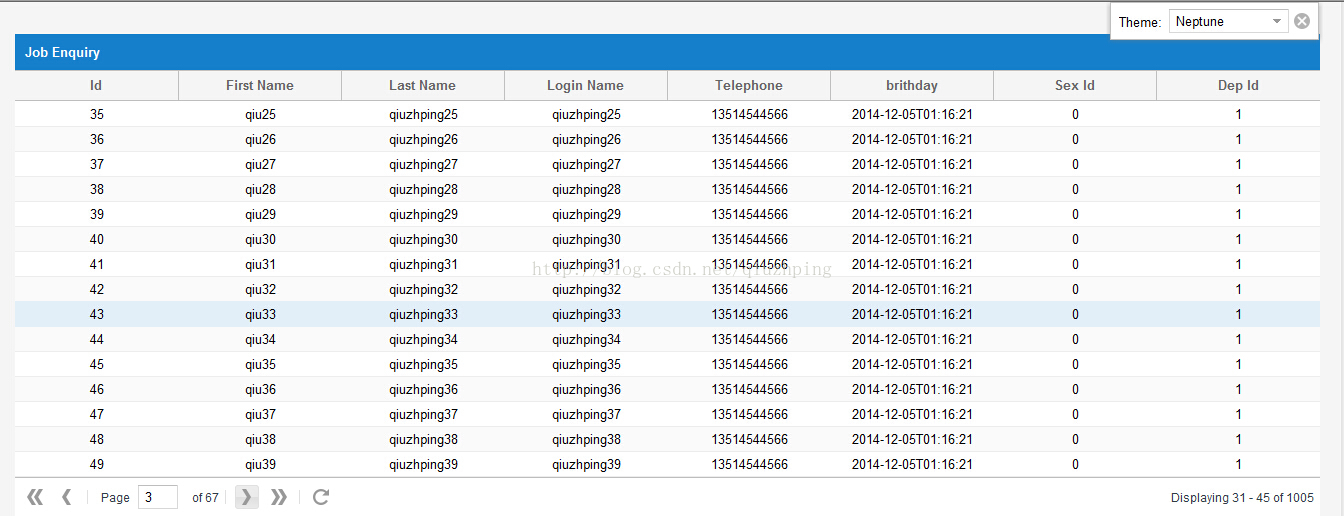Select the highlighted cell with Id 43
Image resolution: width=1344 pixels, height=516 pixels.
point(96,314)
